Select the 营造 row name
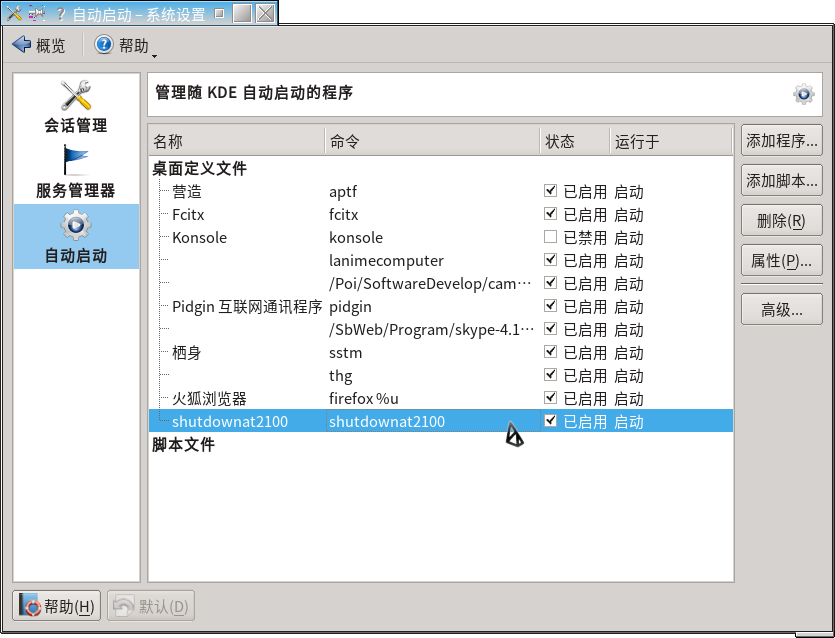Viewport: 835px width, 638px height. [x=186, y=192]
